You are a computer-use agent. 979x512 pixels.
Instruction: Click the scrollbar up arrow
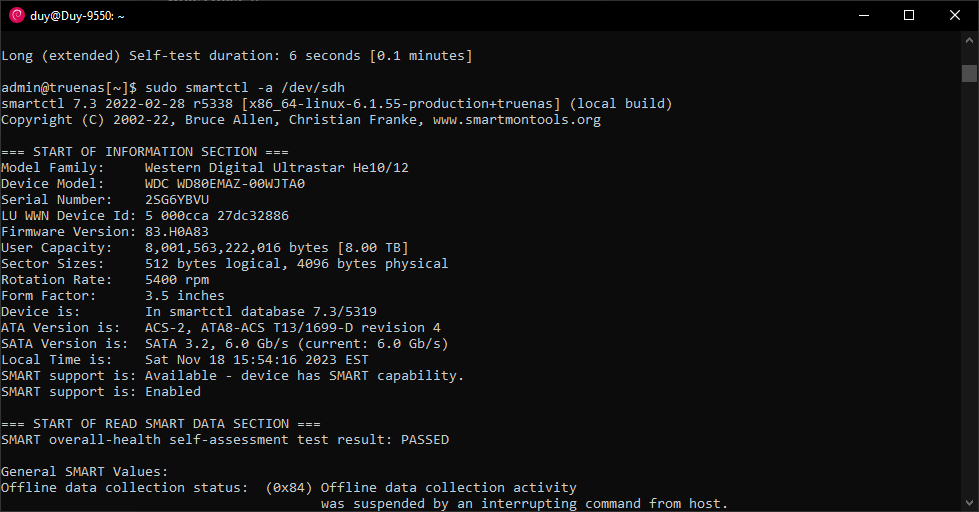coord(969,39)
